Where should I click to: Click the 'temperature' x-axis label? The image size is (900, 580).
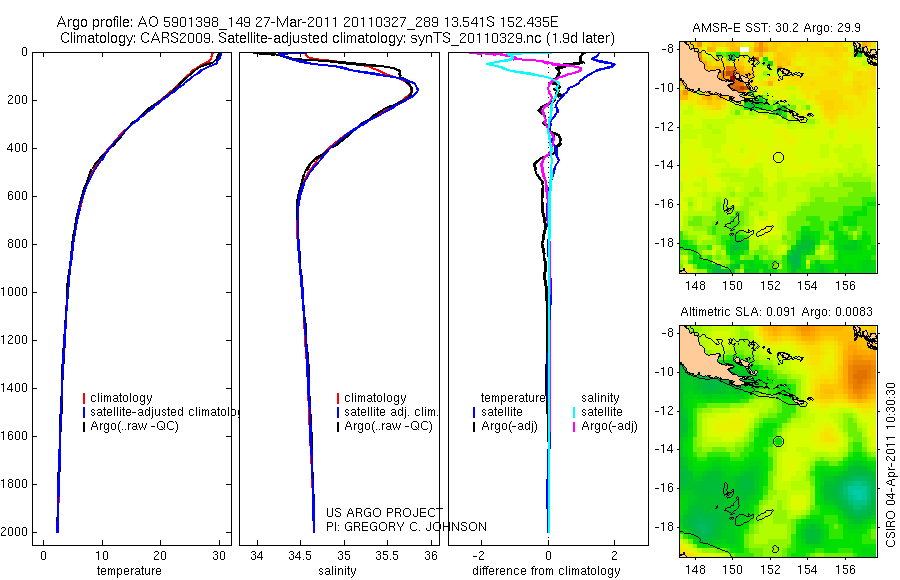(x=129, y=571)
